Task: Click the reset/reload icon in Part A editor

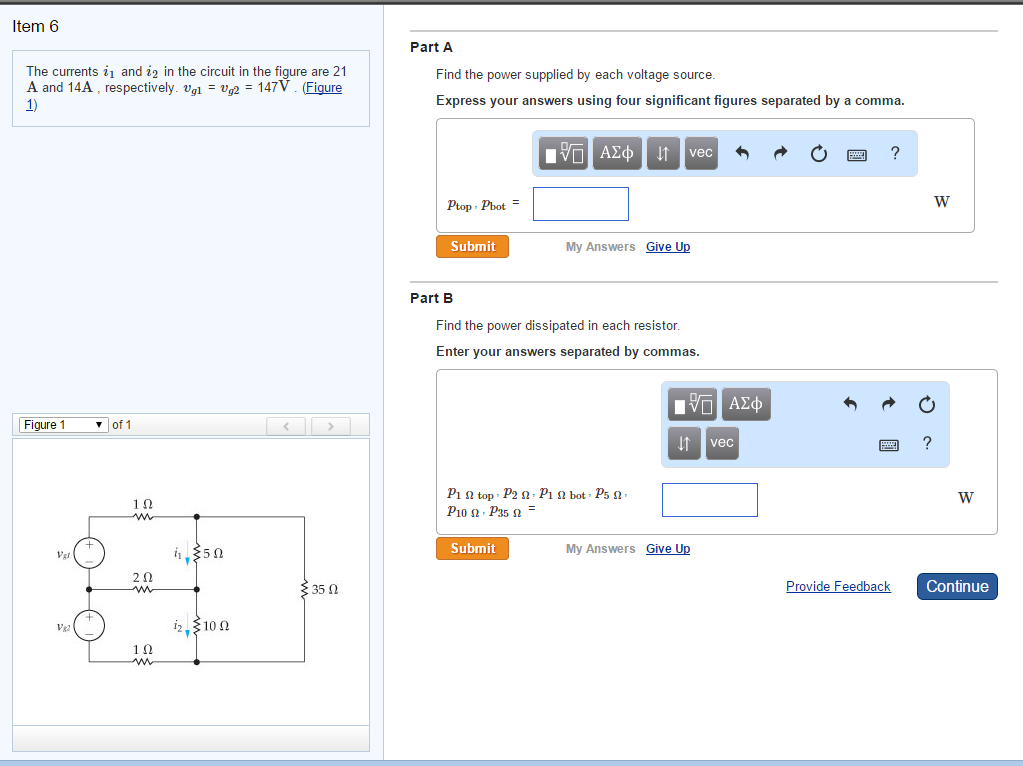Action: (818, 152)
